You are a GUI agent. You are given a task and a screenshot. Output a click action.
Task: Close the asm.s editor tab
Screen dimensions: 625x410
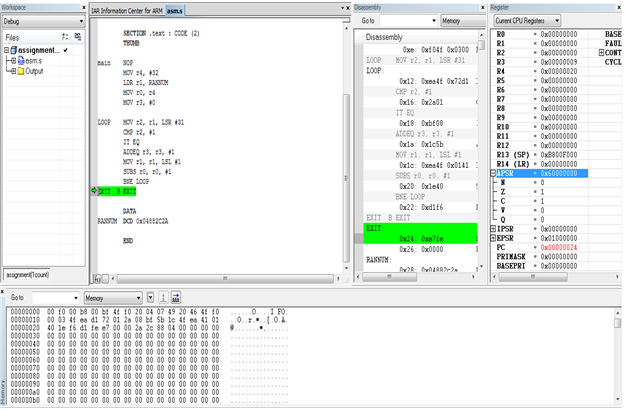pos(348,8)
